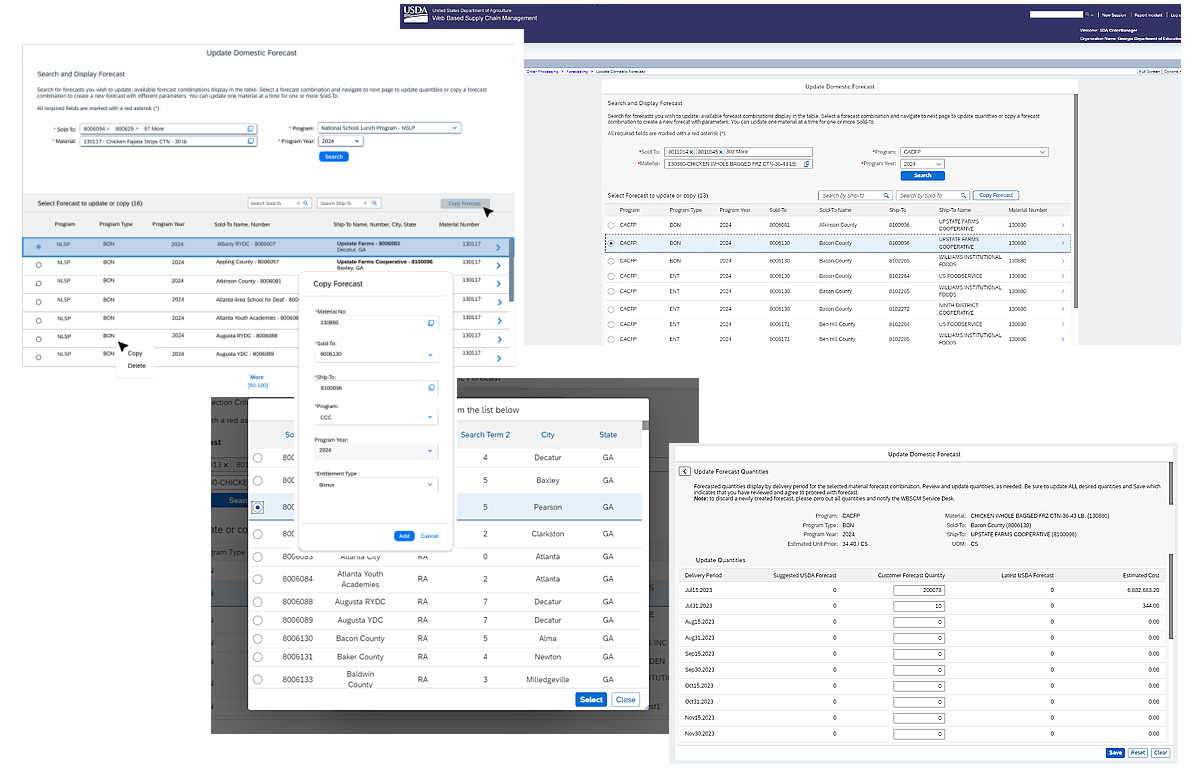Viewport: 1191px width, 773px height.
Task: Open CACFP Program dropdown
Action: [1042, 152]
